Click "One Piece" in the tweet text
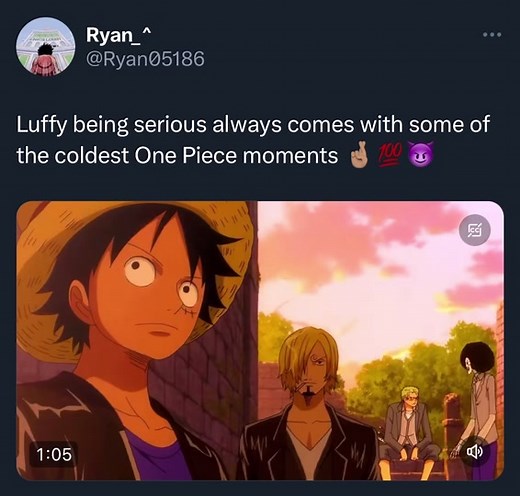This screenshot has height=496, width=520. coord(186,156)
